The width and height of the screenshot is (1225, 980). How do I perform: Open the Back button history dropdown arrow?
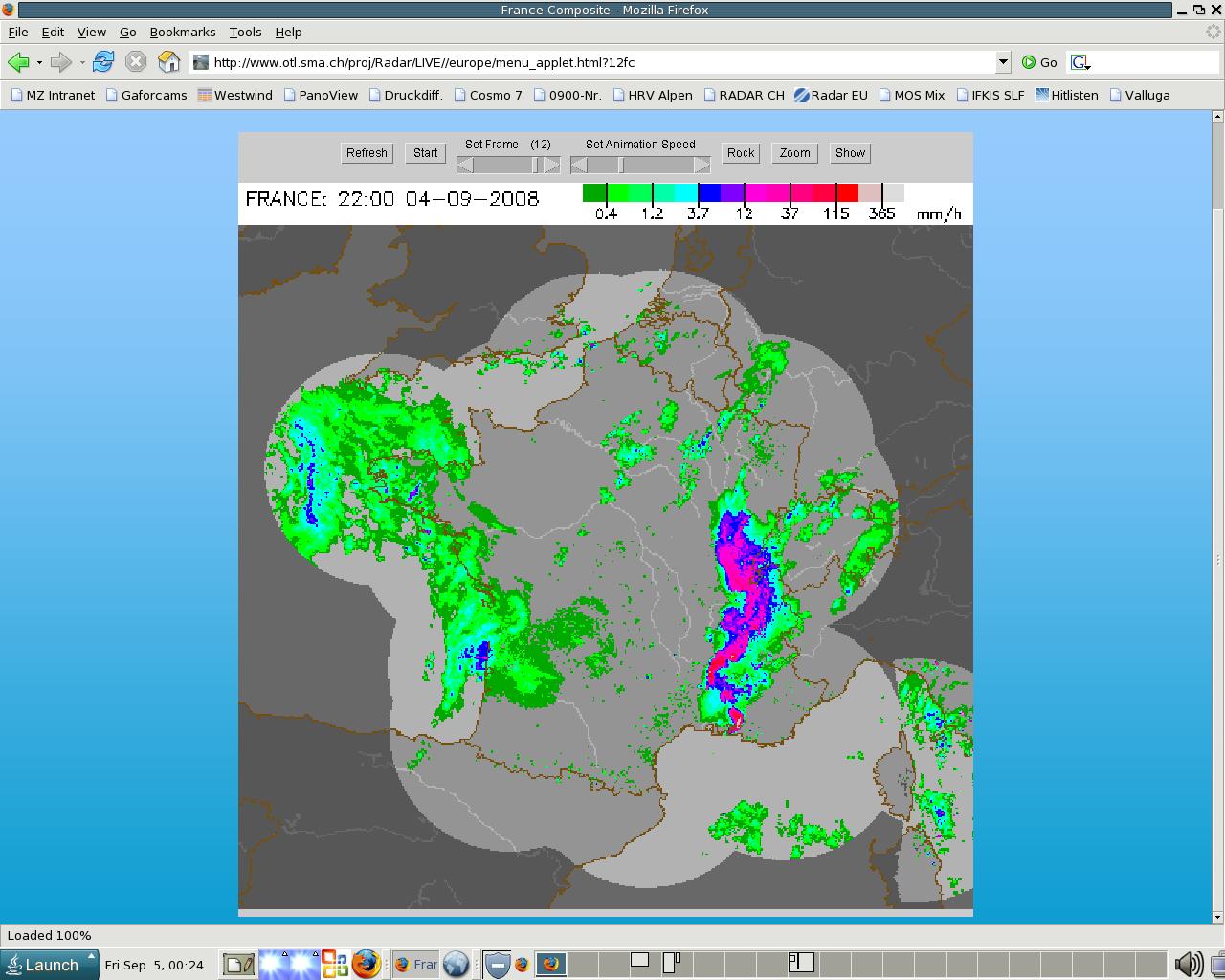39,63
